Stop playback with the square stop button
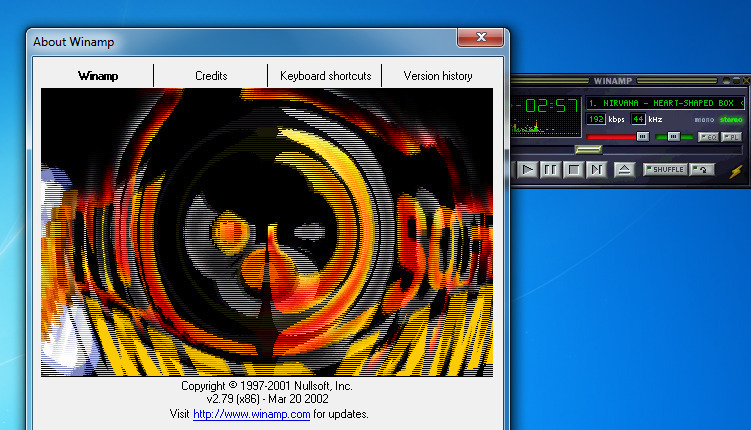The width and height of the screenshot is (751, 430). (x=573, y=170)
